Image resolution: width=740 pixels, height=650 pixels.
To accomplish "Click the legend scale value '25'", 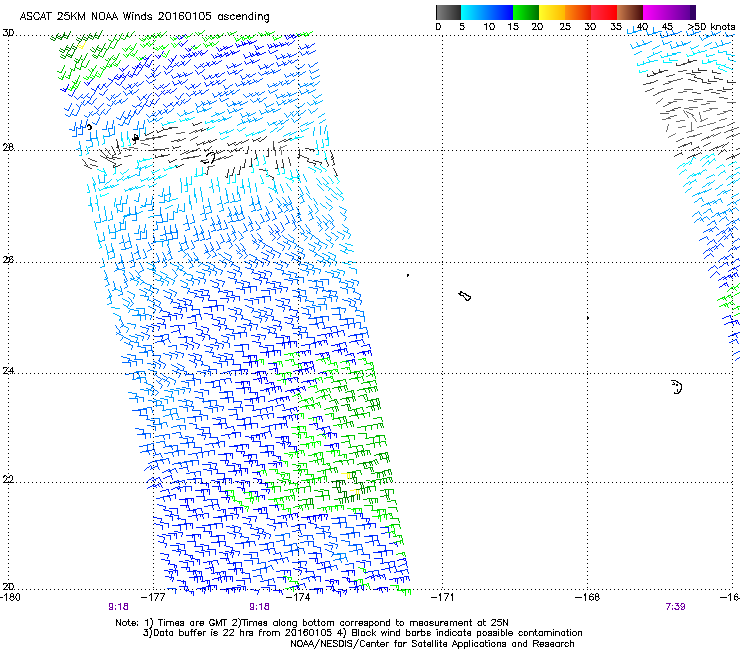I will pyautogui.click(x=565, y=27).
